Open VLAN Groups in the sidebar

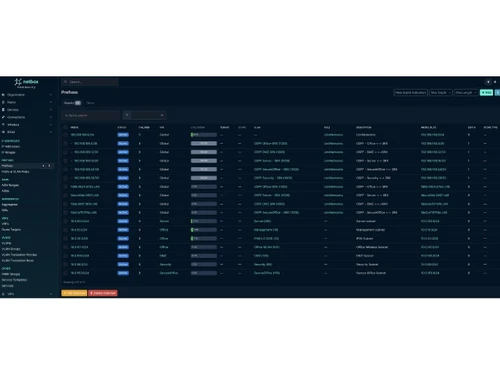pyautogui.click(x=11, y=249)
